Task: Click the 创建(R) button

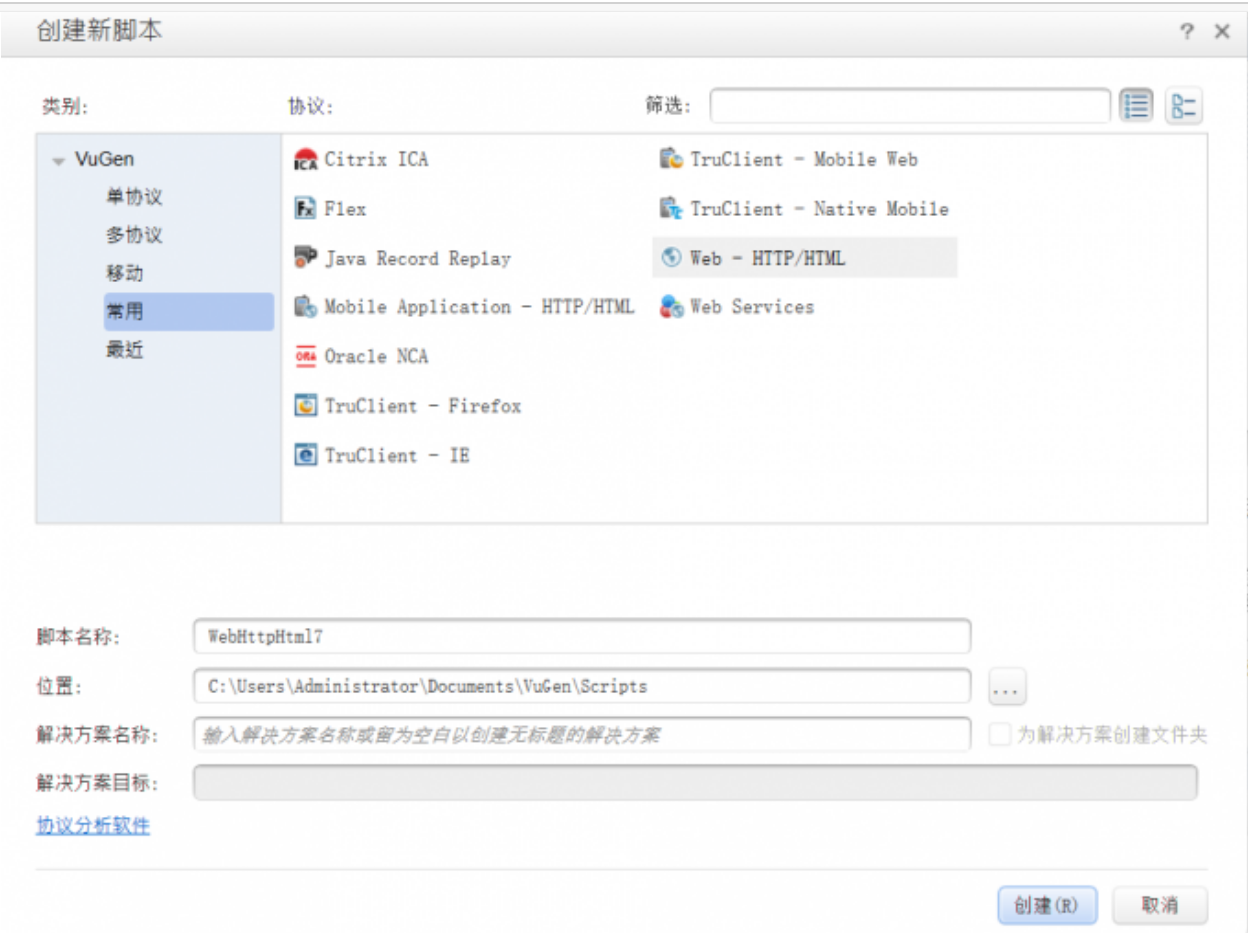Action: tap(1047, 905)
